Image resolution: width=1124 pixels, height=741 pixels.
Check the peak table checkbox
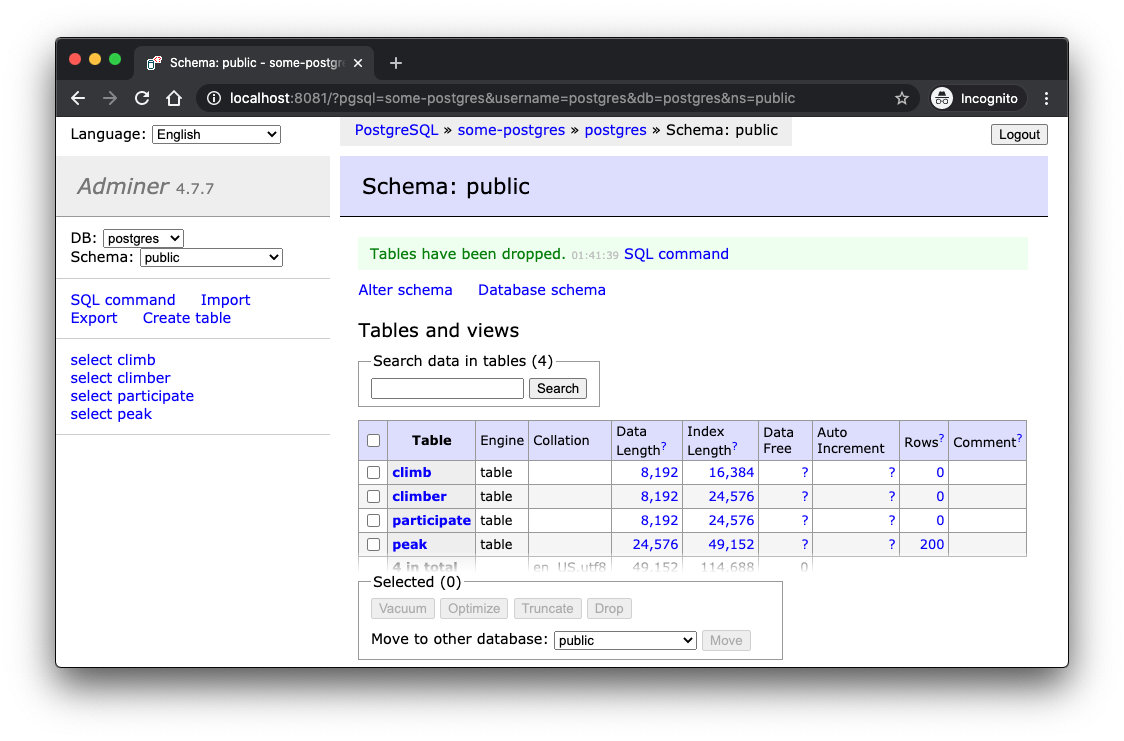pyautogui.click(x=373, y=545)
